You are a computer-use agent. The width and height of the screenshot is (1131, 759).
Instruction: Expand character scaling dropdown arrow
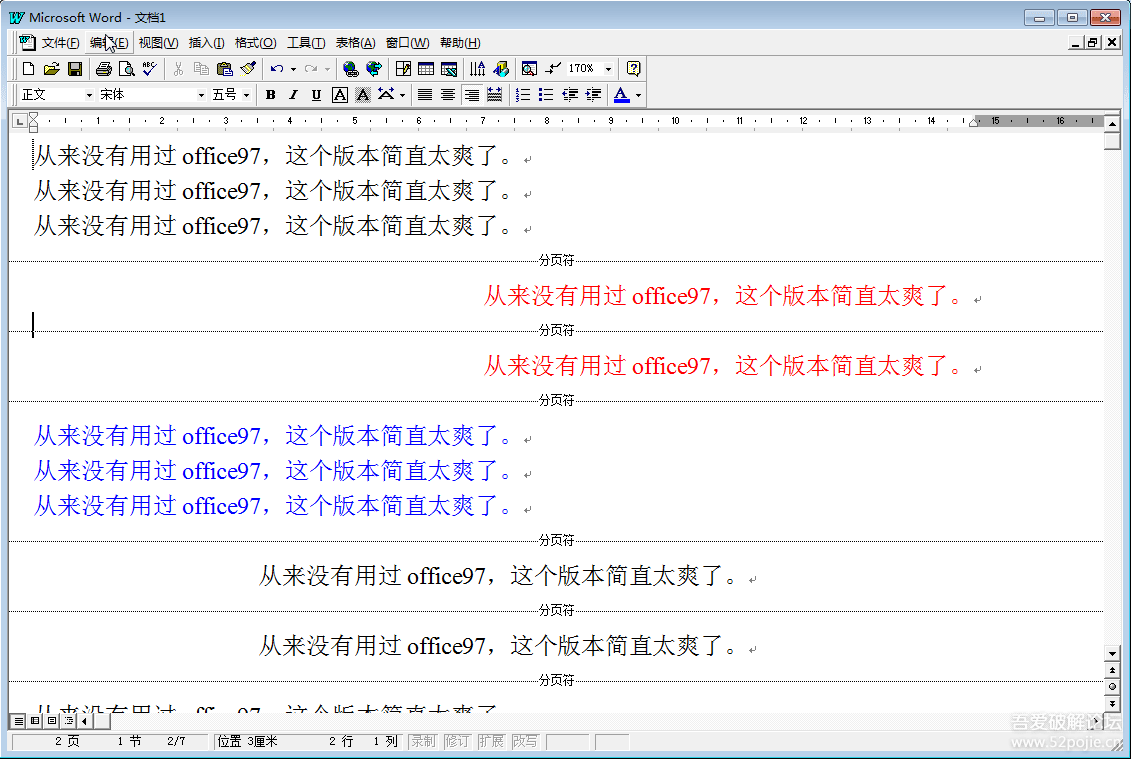(402, 95)
